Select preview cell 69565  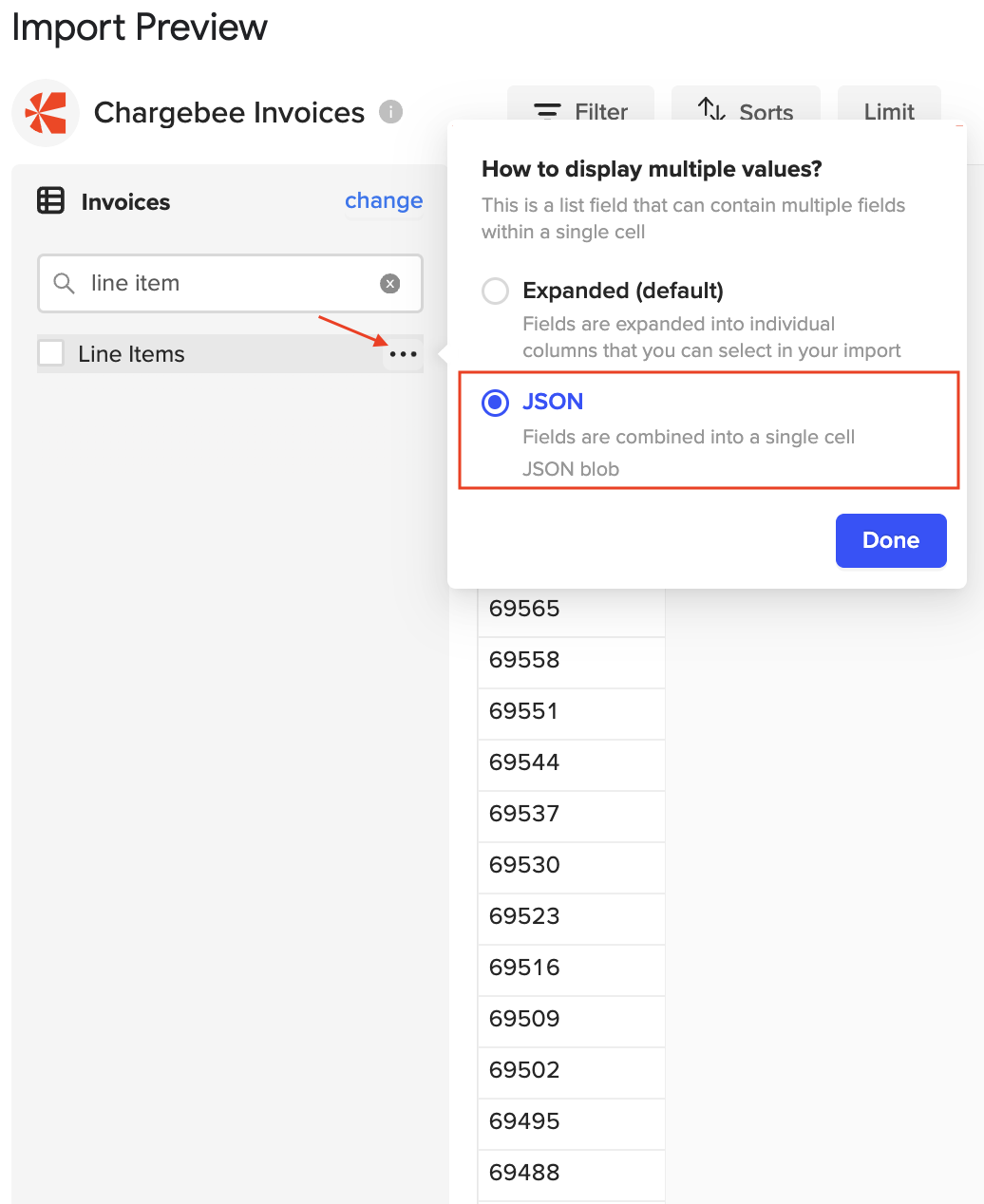tap(571, 610)
